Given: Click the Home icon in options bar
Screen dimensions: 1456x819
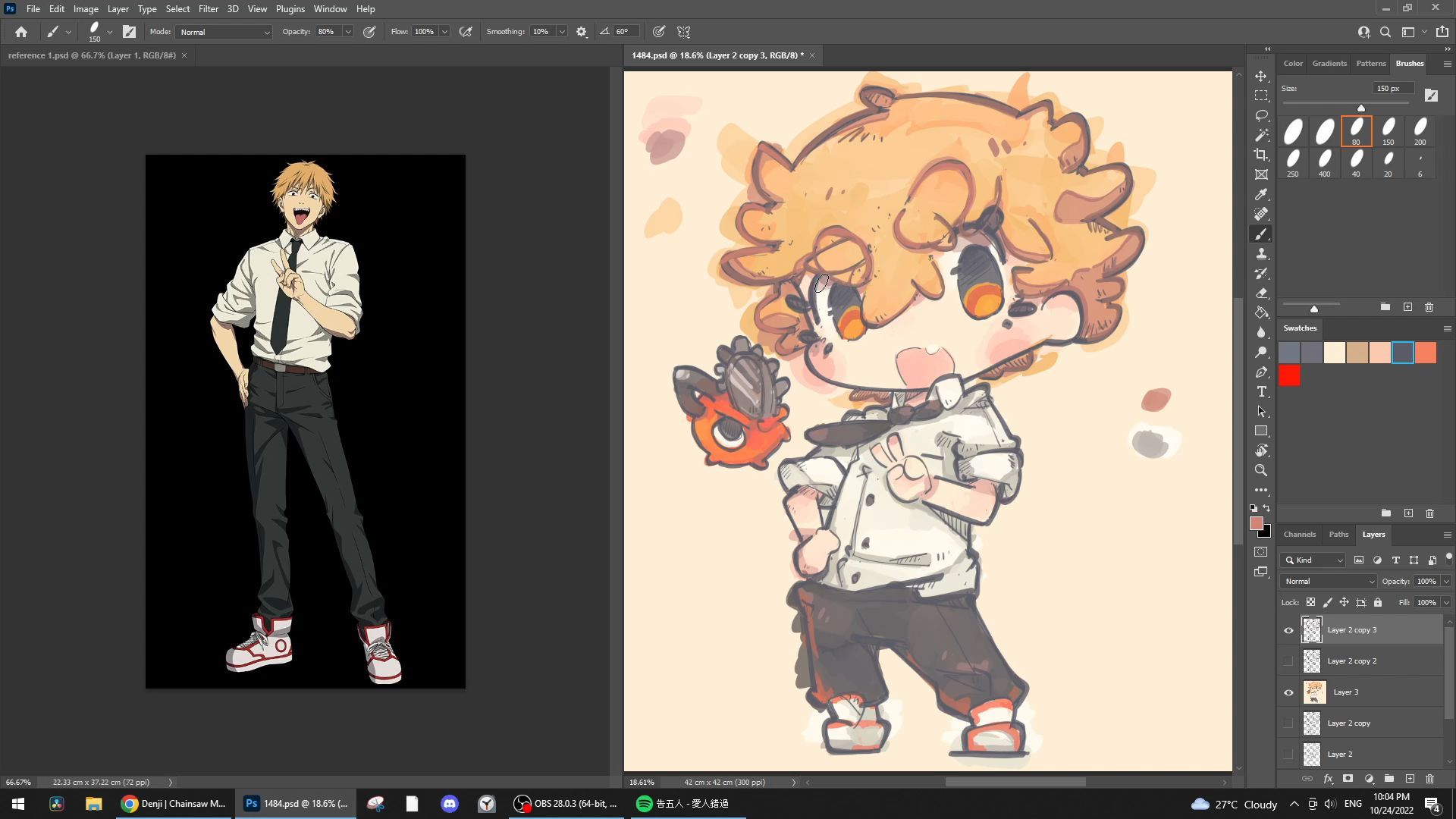Looking at the screenshot, I should click(21, 32).
